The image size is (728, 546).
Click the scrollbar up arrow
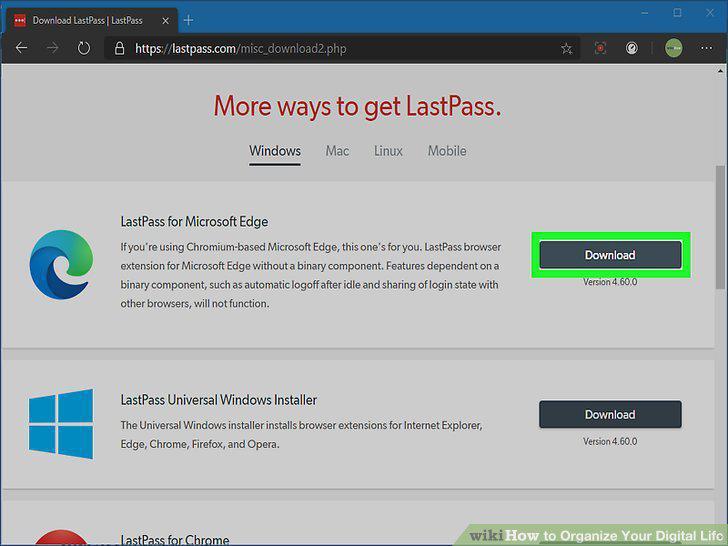click(x=720, y=71)
